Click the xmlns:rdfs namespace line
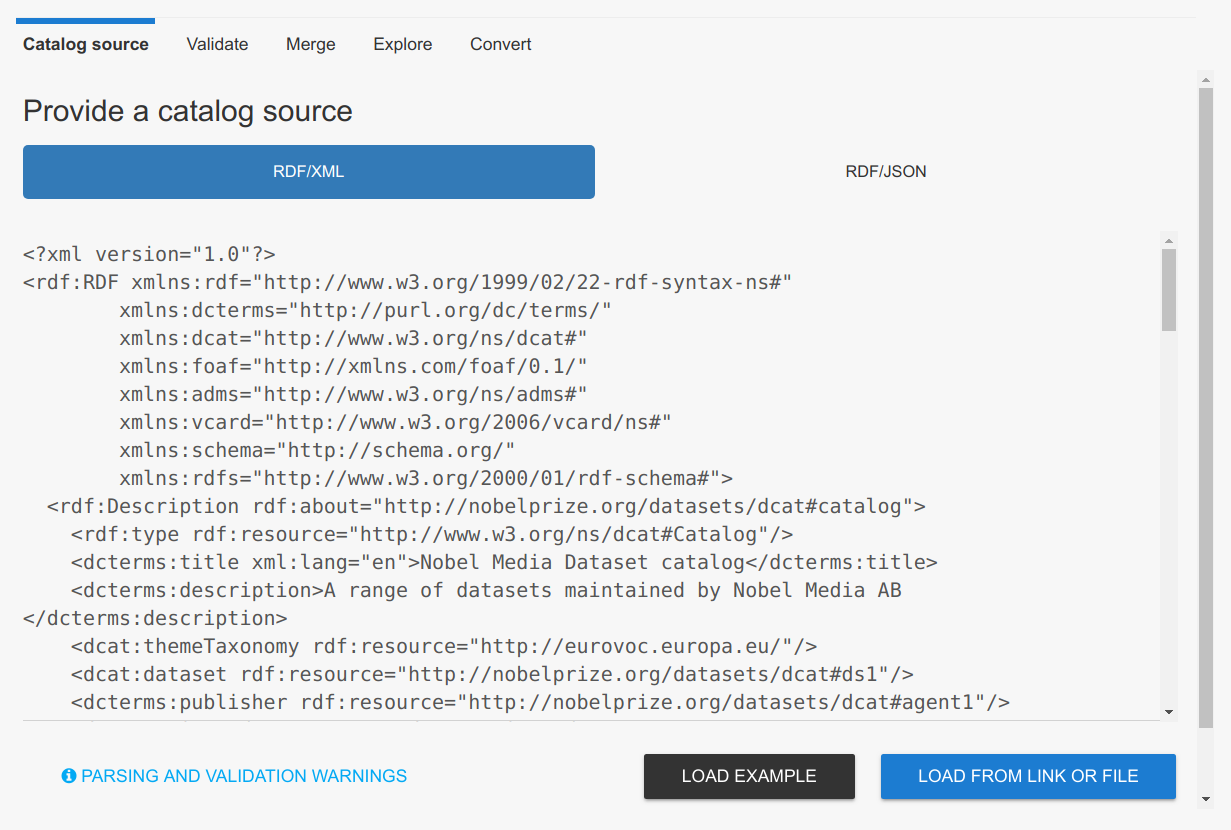1231x830 pixels. coord(426,478)
